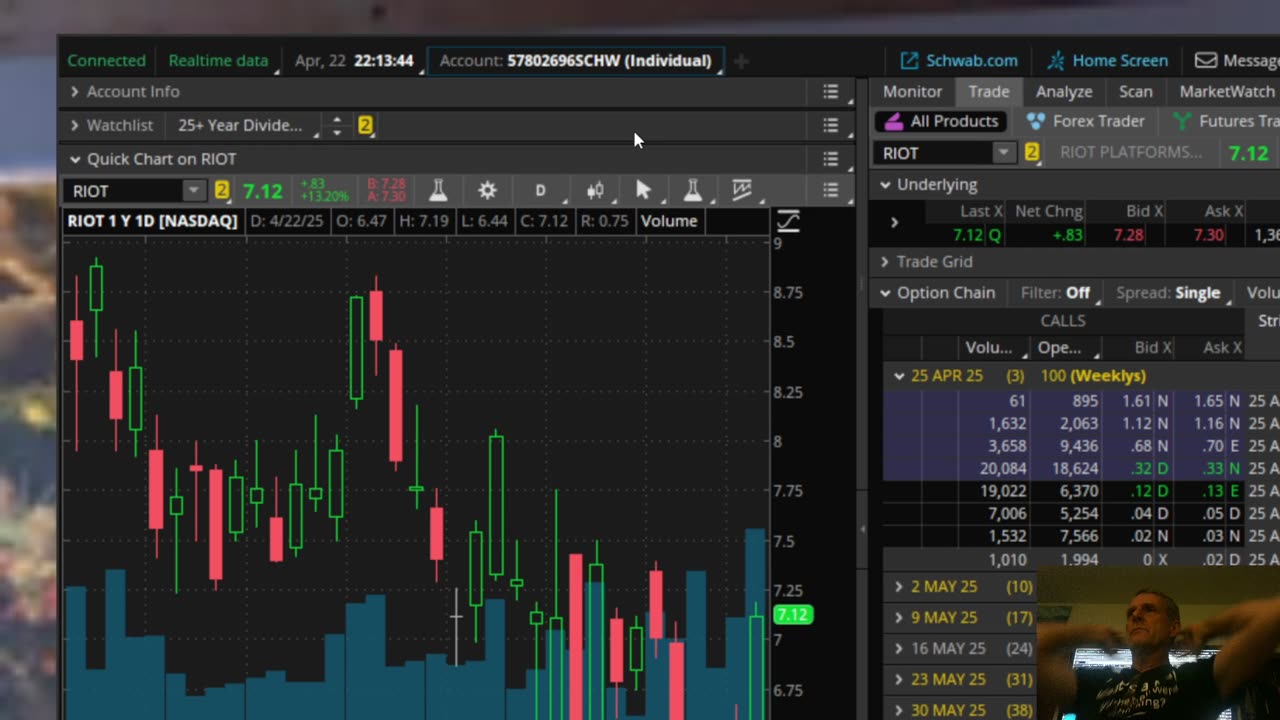Image resolution: width=1280 pixels, height=720 pixels.
Task: Click the Volume study label on chart
Action: coord(669,221)
